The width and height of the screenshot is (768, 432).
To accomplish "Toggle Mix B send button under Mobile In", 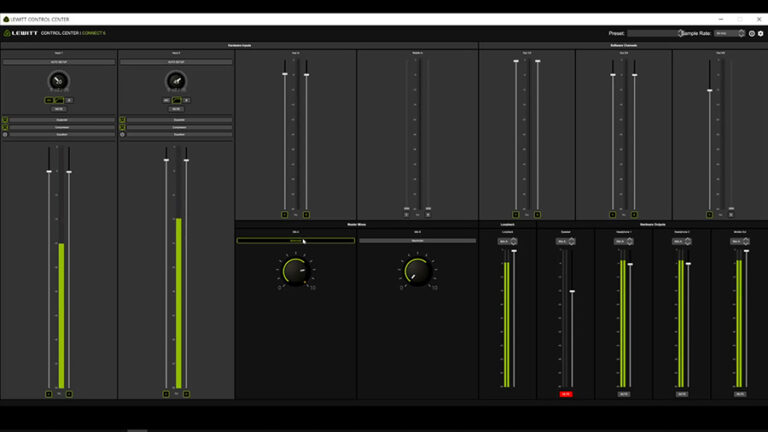I will click(428, 215).
